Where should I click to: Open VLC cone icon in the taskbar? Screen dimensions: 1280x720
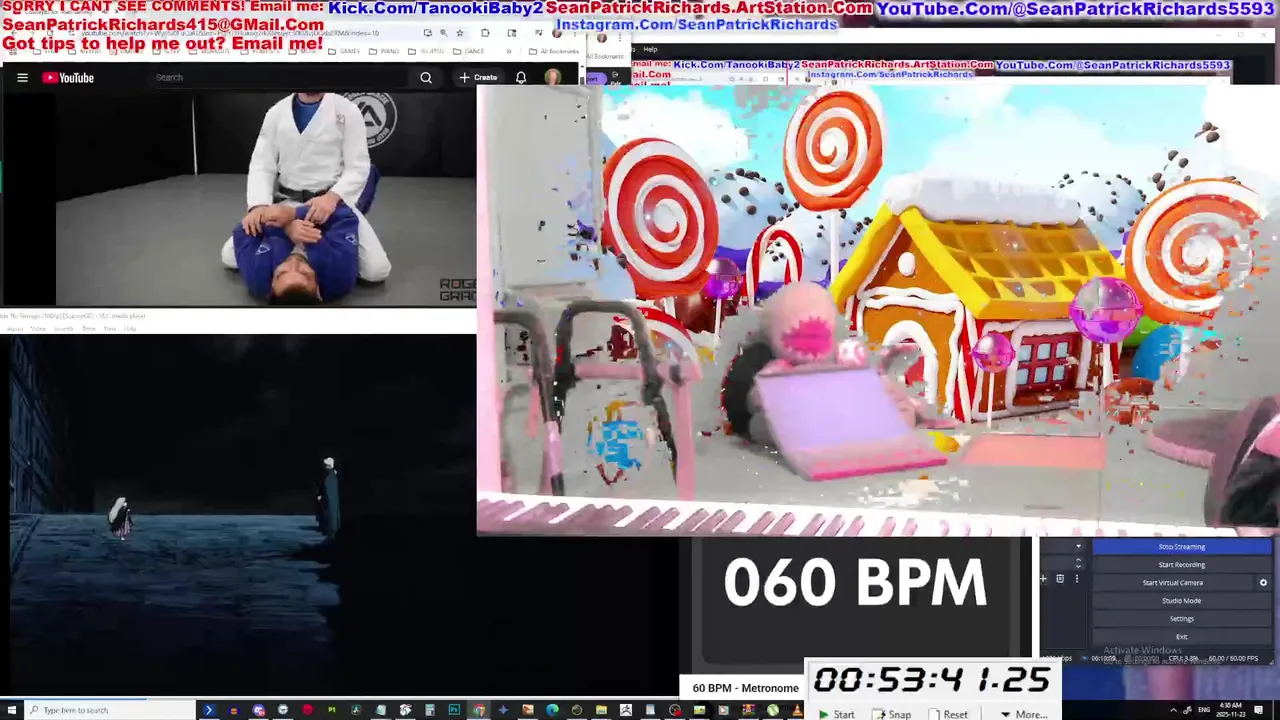[797, 710]
